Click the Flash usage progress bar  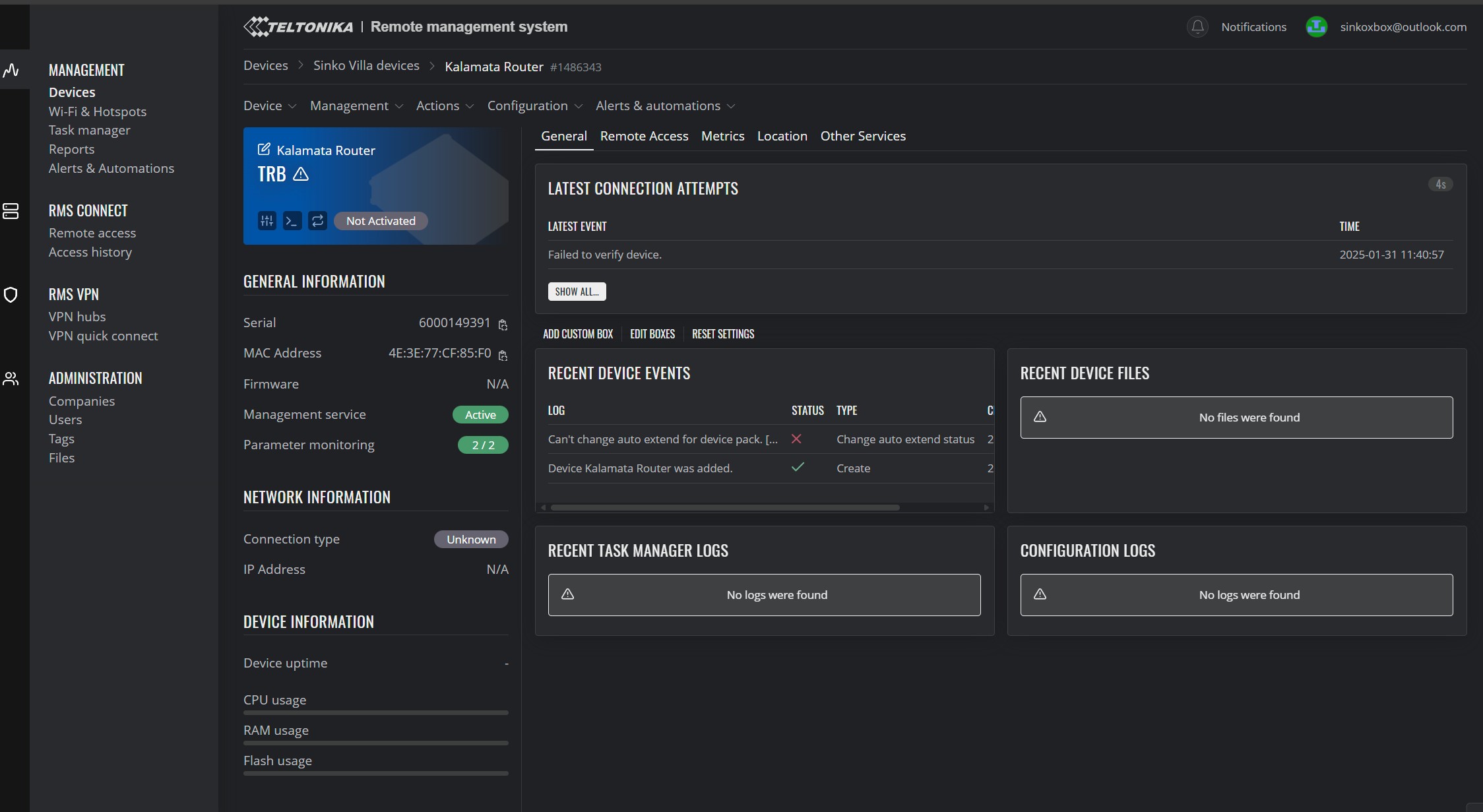pos(376,773)
